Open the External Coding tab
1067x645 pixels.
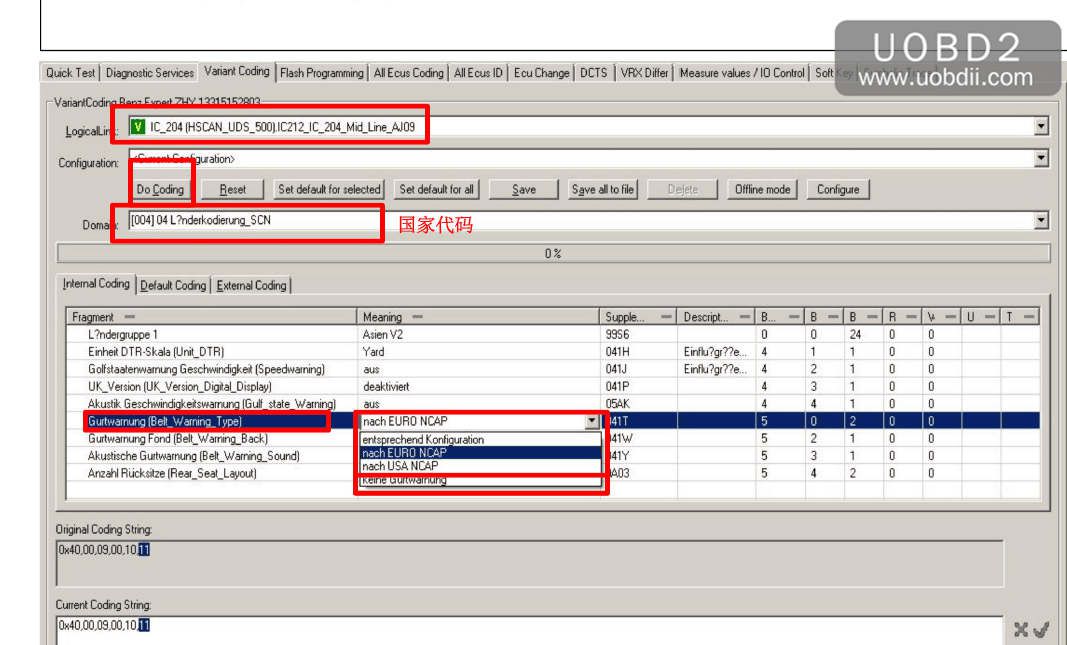(251, 285)
